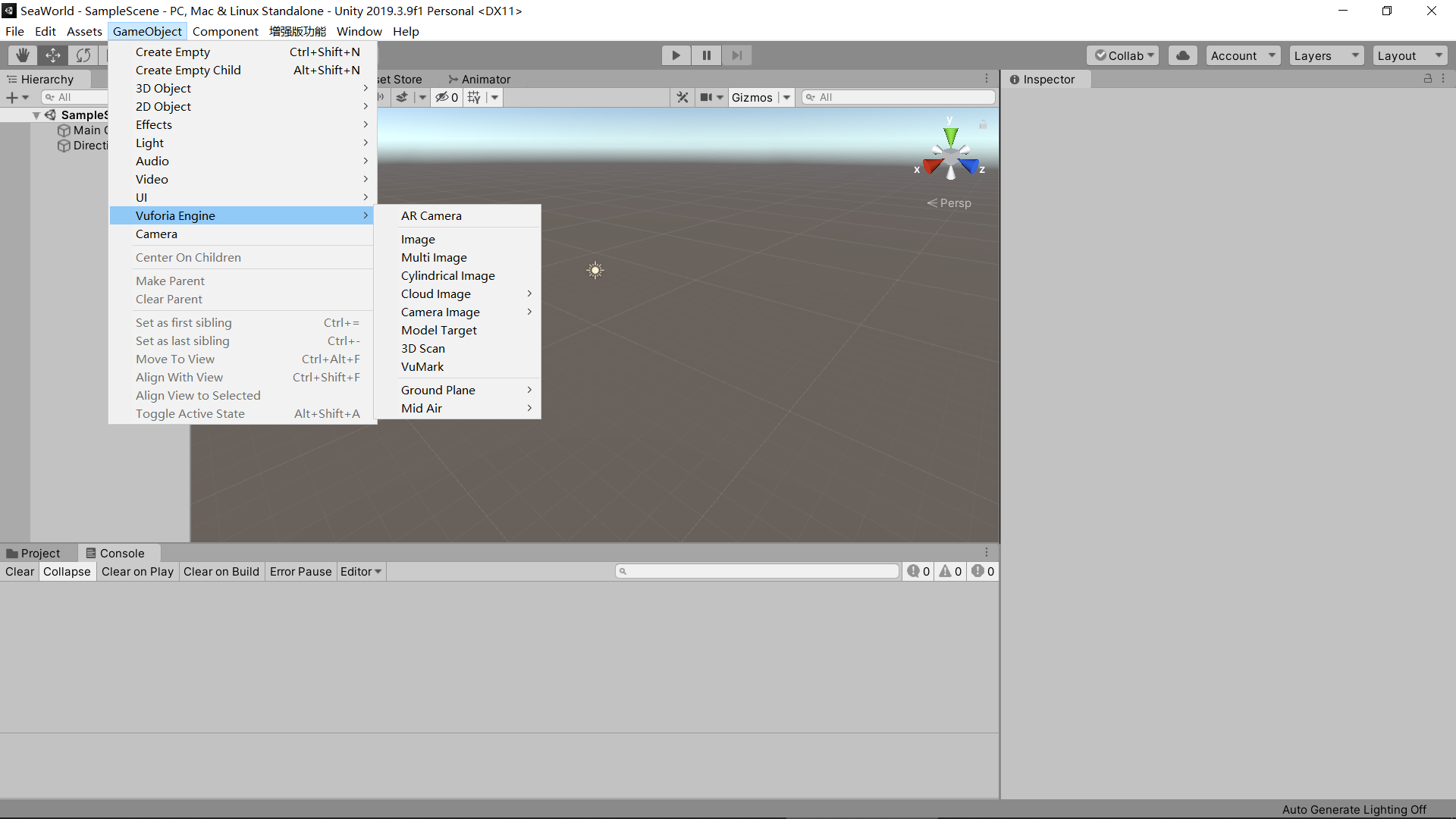Click the Console search field
The width and height of the screenshot is (1456, 819).
click(x=756, y=571)
